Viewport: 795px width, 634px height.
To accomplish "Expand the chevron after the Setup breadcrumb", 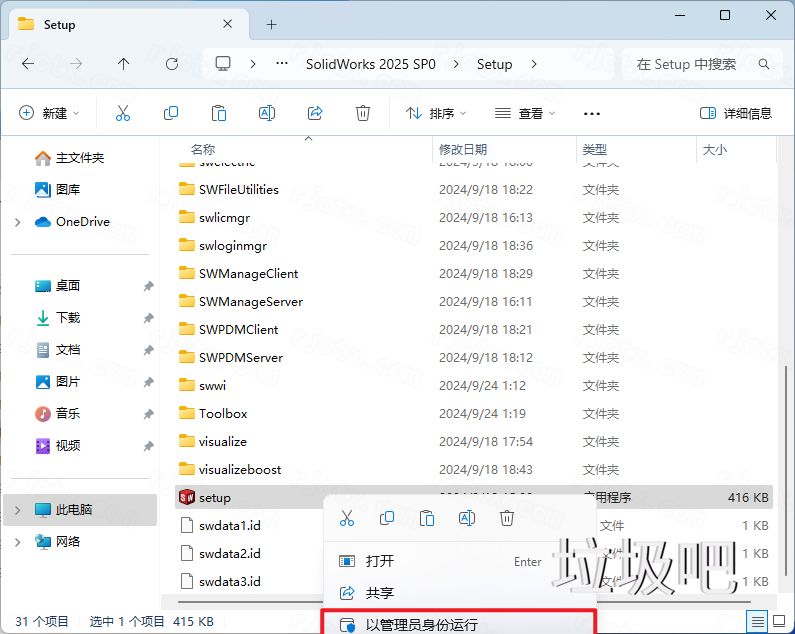I will point(534,64).
